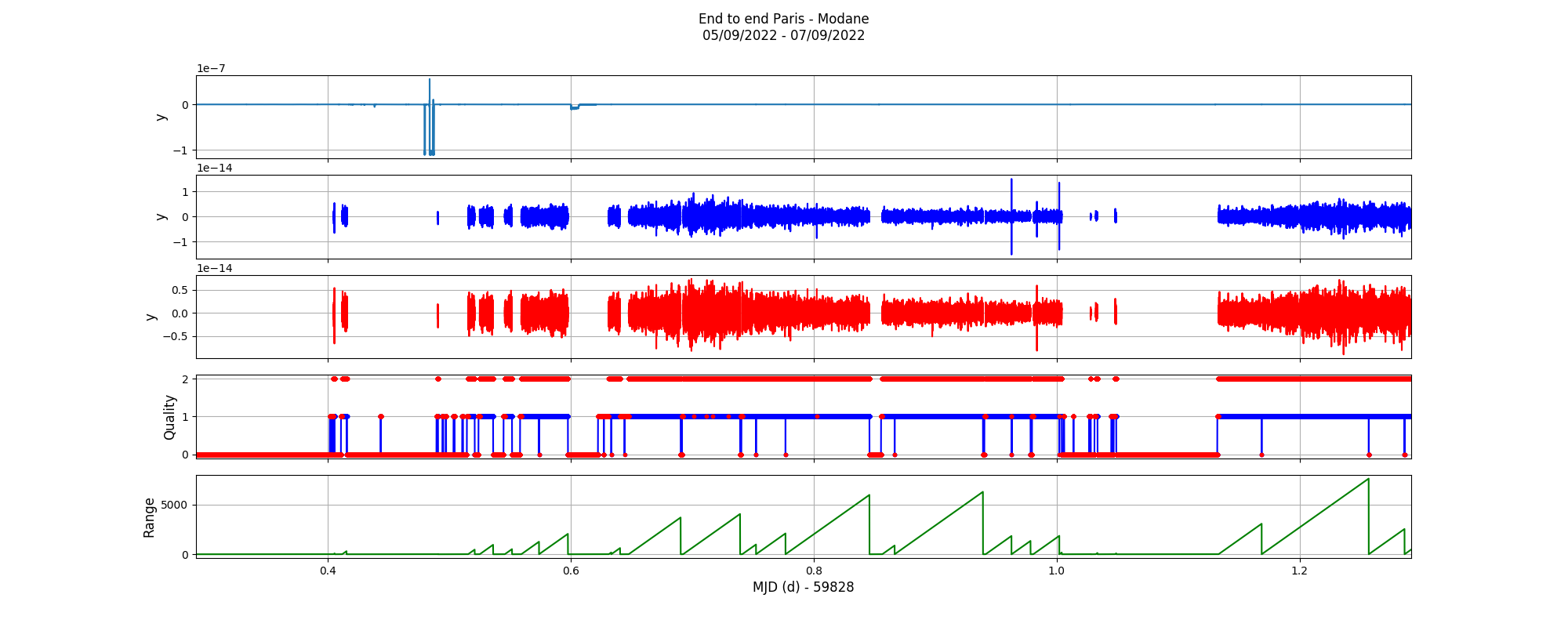Click the "−1" tick label on the top plot
1568x627 pixels.
pyautogui.click(x=182, y=150)
